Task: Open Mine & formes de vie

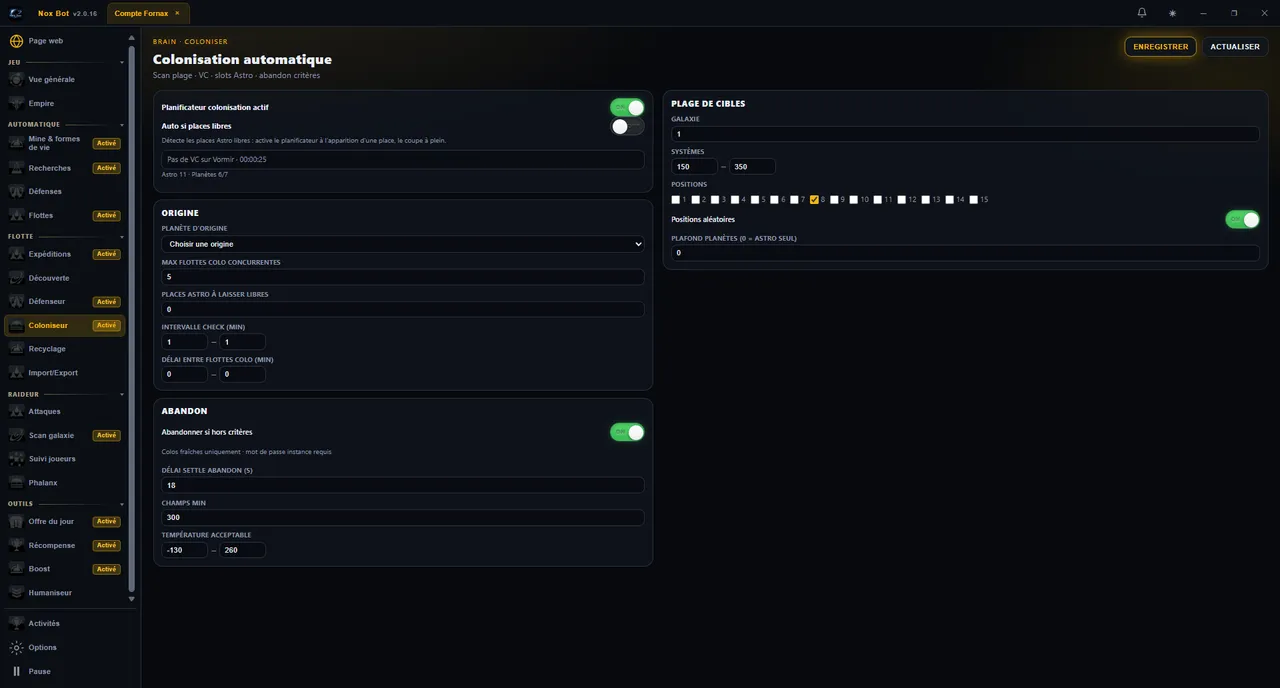Action: [x=65, y=143]
